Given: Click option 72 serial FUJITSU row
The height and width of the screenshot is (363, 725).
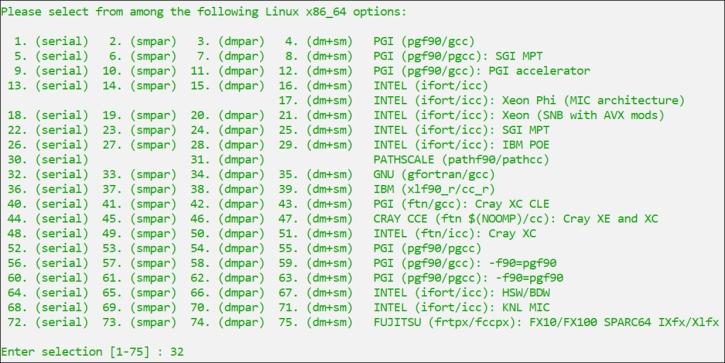Looking at the screenshot, I should click(x=48, y=322).
